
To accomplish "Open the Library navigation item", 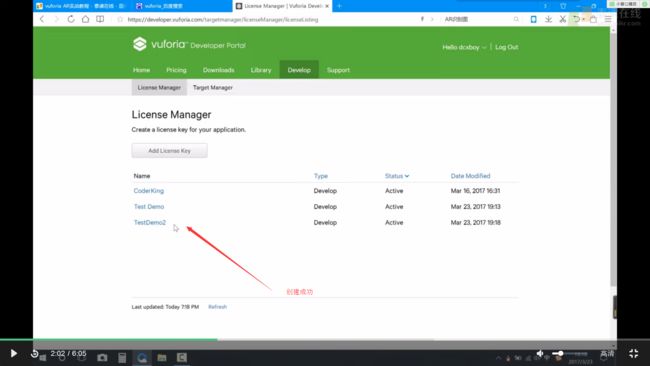I will coord(261,70).
